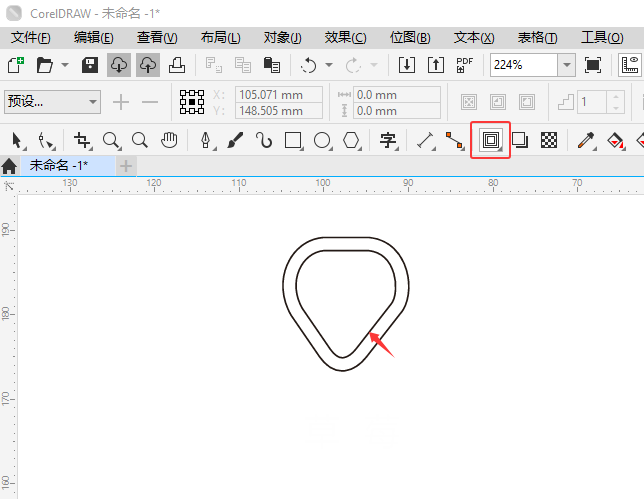Select the Freehand curve tool
This screenshot has width=644, height=499.
[x=264, y=140]
